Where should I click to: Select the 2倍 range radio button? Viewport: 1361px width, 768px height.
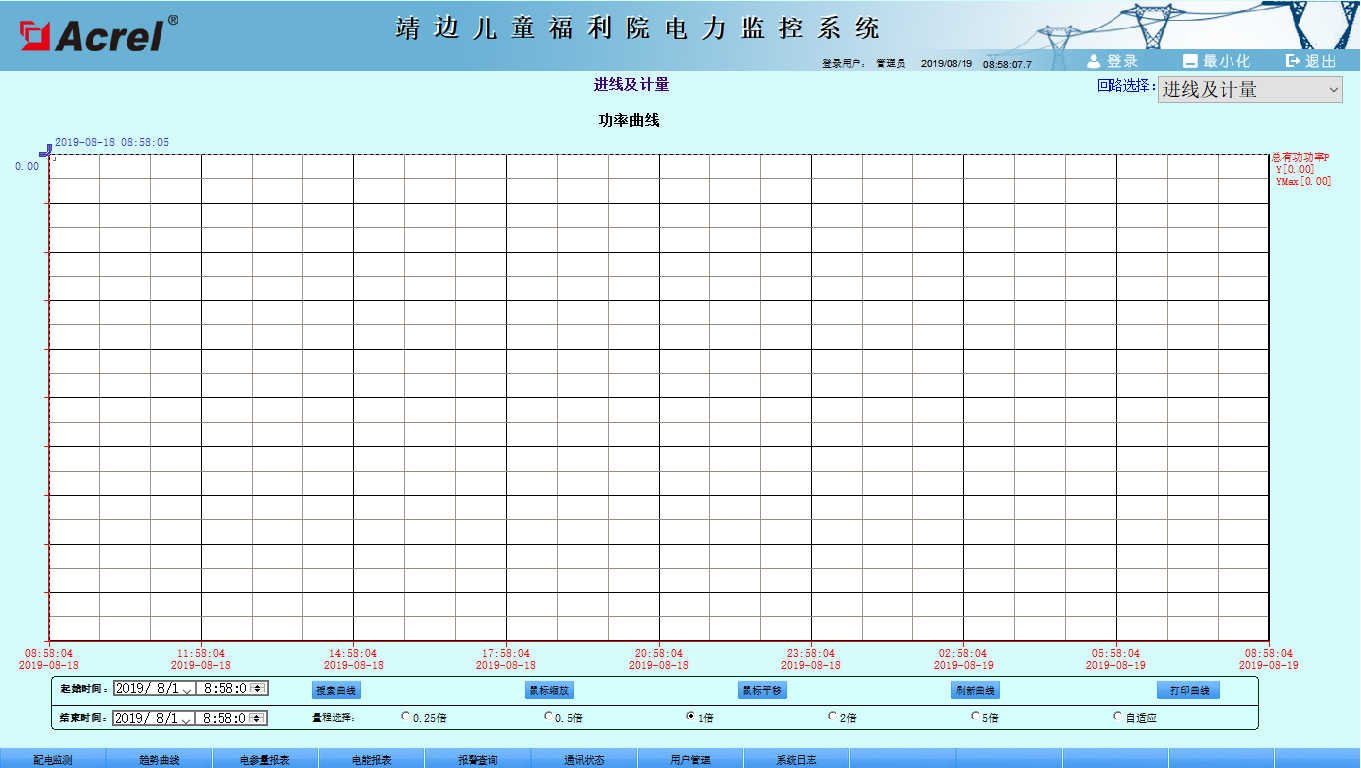click(832, 716)
